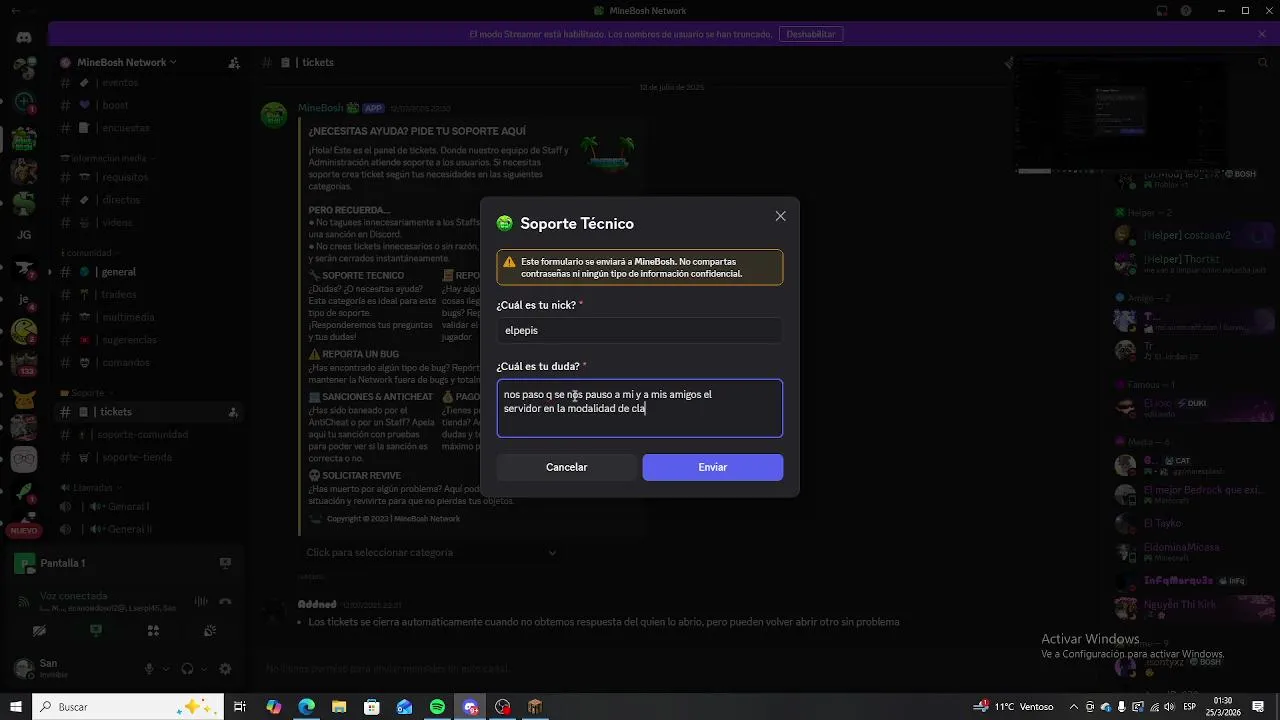Image resolution: width=1280 pixels, height=720 pixels.
Task: Click the search magnifier icon at the top right
Action: tap(1263, 62)
